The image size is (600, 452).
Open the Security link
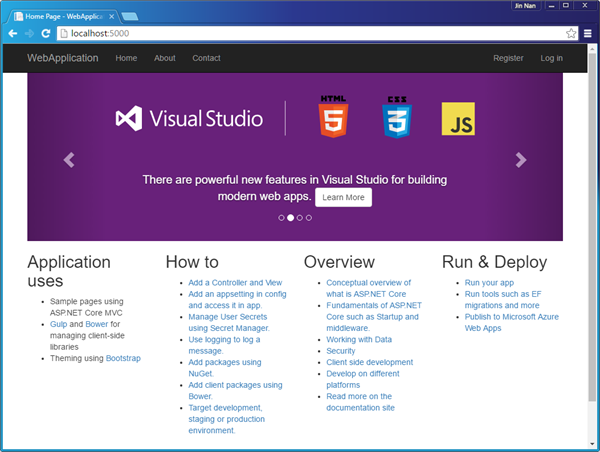click(x=341, y=351)
